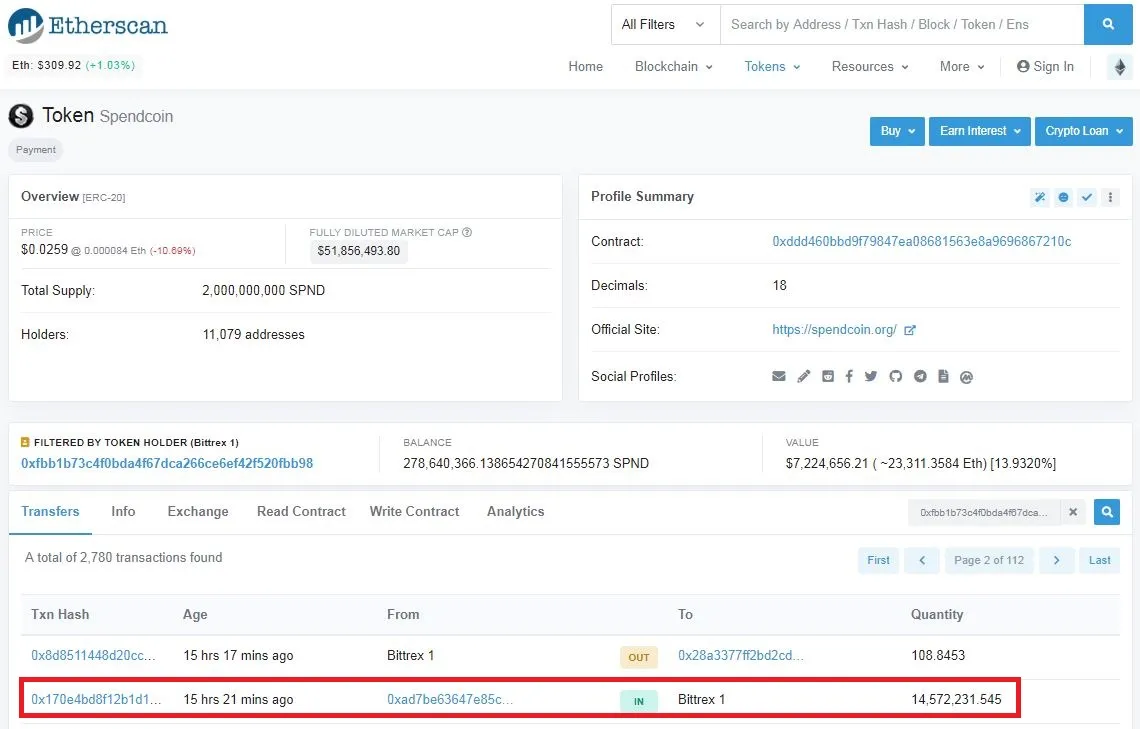
Task: Click the Ethereum logo icon in navbar
Action: point(1120,67)
